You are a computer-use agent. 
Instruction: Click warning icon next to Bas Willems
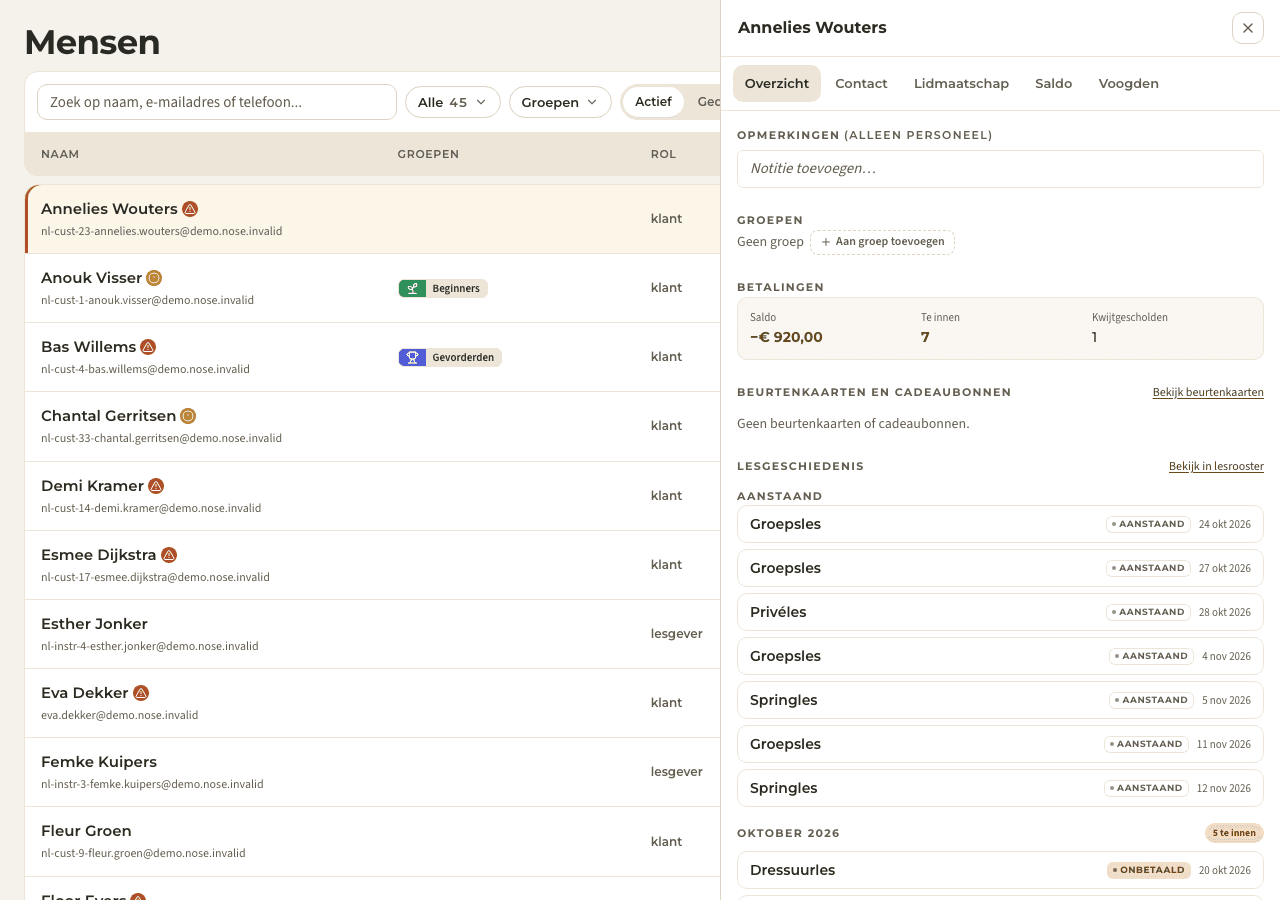[x=148, y=347]
